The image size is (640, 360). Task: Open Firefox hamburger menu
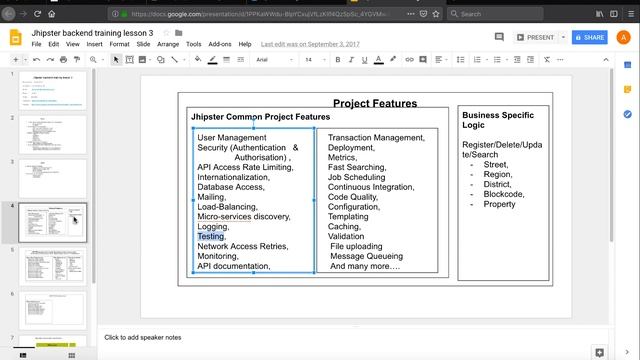[631, 14]
